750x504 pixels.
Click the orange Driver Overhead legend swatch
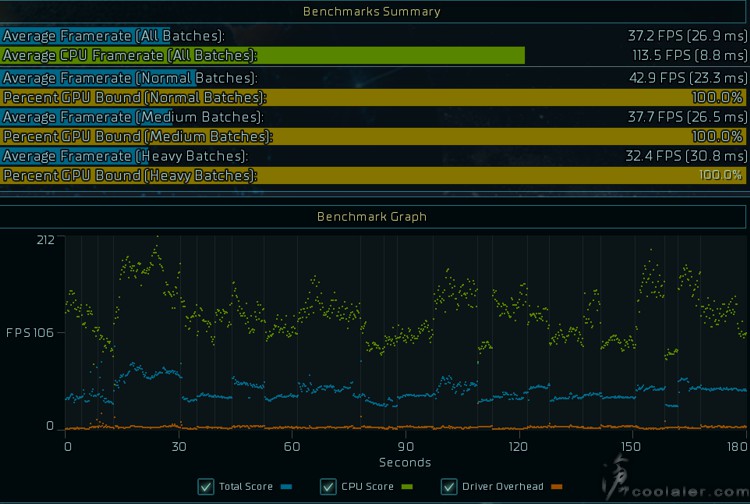pyautogui.click(x=556, y=487)
